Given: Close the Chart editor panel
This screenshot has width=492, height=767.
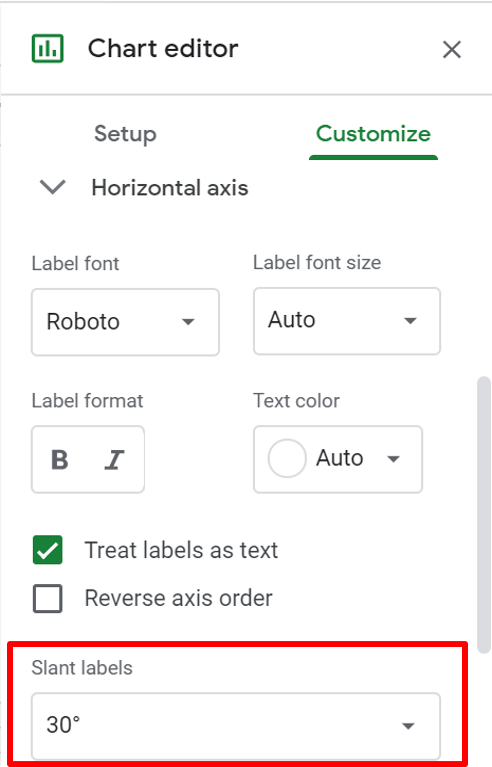Looking at the screenshot, I should [451, 49].
